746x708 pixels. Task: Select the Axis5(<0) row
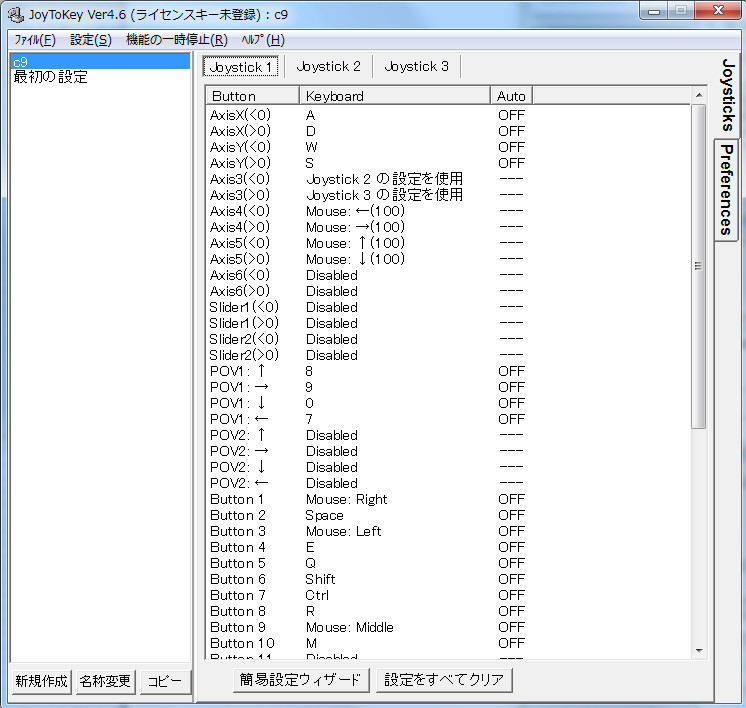tap(449, 243)
